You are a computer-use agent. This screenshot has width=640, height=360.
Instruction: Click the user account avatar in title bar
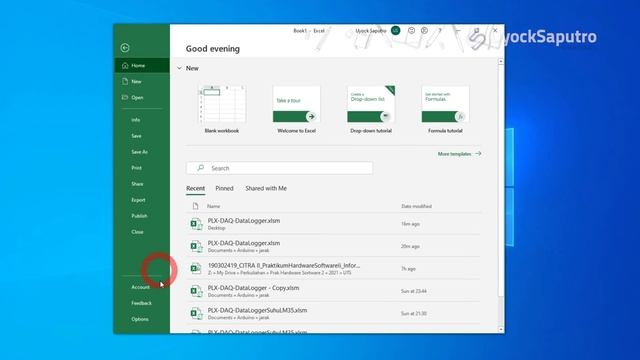[396, 31]
